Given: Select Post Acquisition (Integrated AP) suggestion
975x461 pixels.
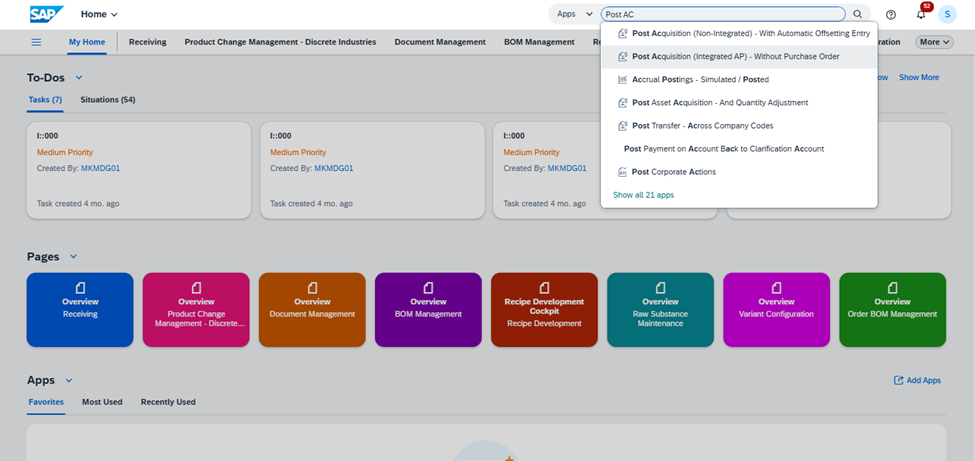Looking at the screenshot, I should point(739,57).
